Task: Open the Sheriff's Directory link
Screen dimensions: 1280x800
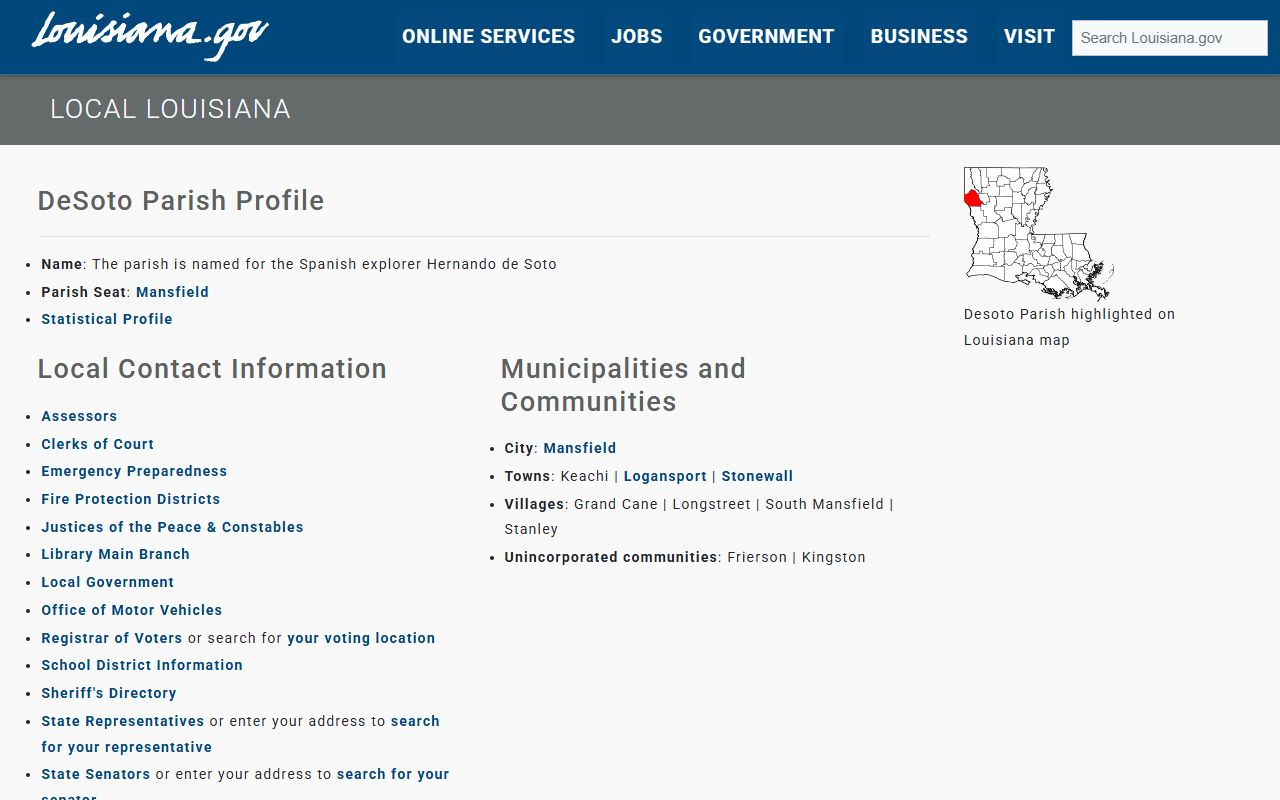Action: (x=109, y=693)
